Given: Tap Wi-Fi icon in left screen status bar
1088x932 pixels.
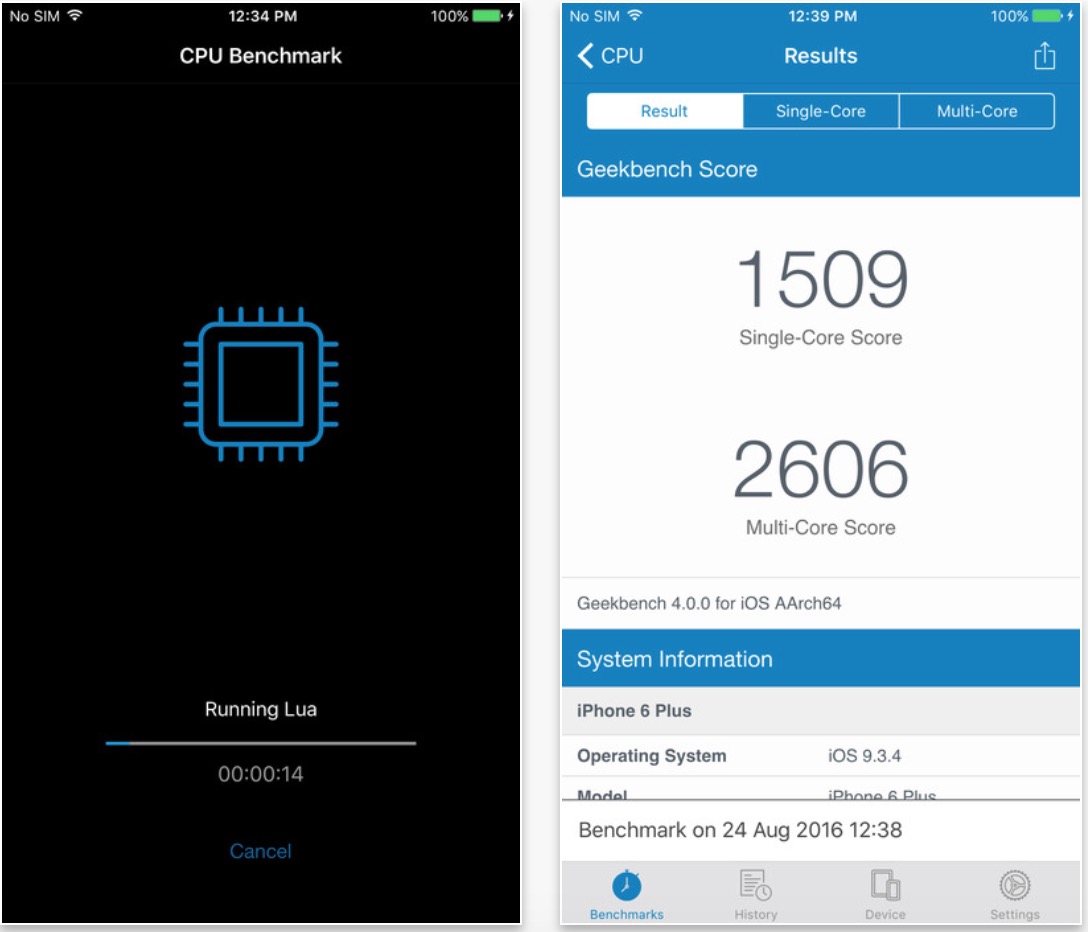Looking at the screenshot, I should (x=74, y=15).
